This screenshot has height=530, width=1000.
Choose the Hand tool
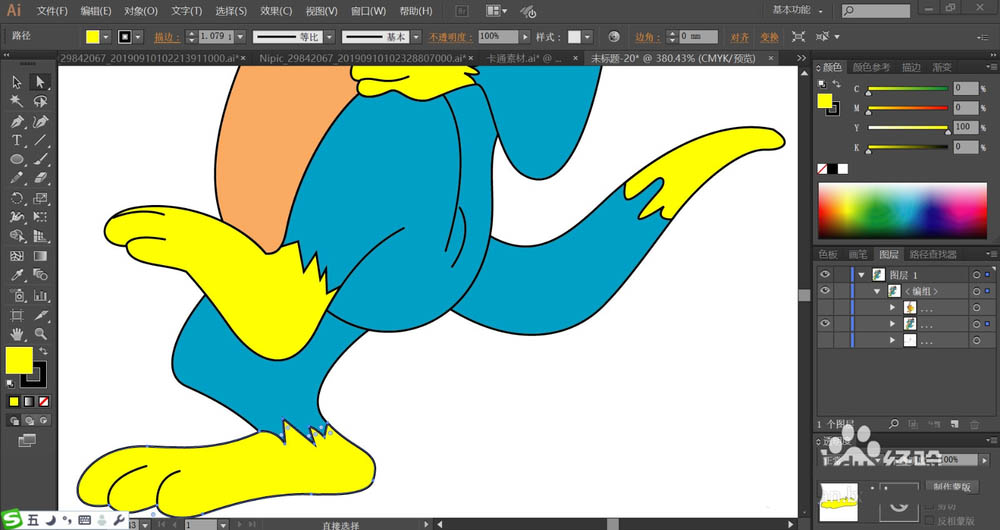17,334
